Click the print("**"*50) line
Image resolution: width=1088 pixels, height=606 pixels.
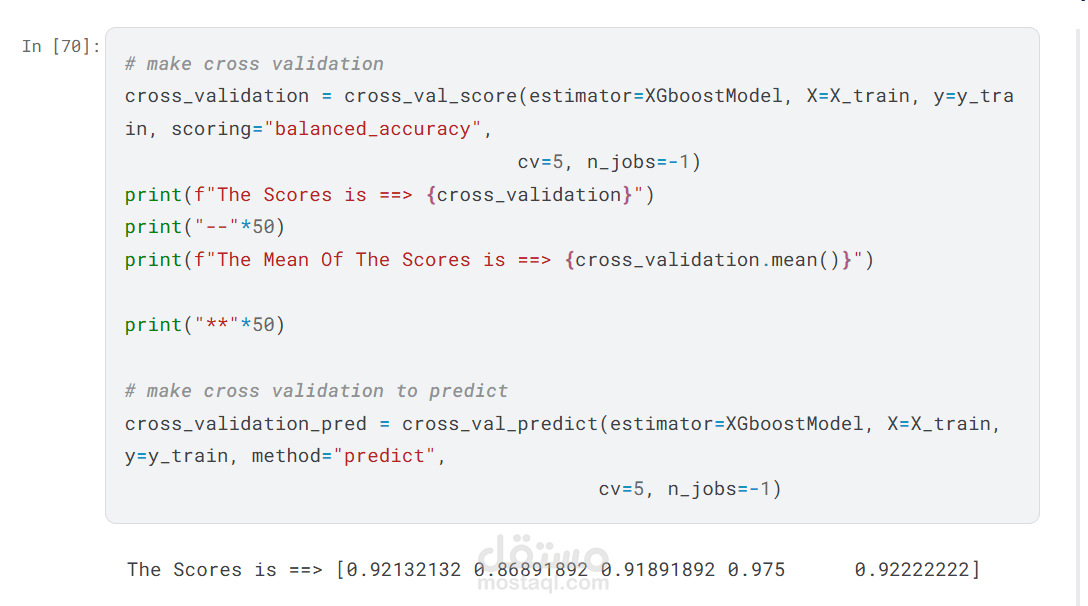[205, 325]
